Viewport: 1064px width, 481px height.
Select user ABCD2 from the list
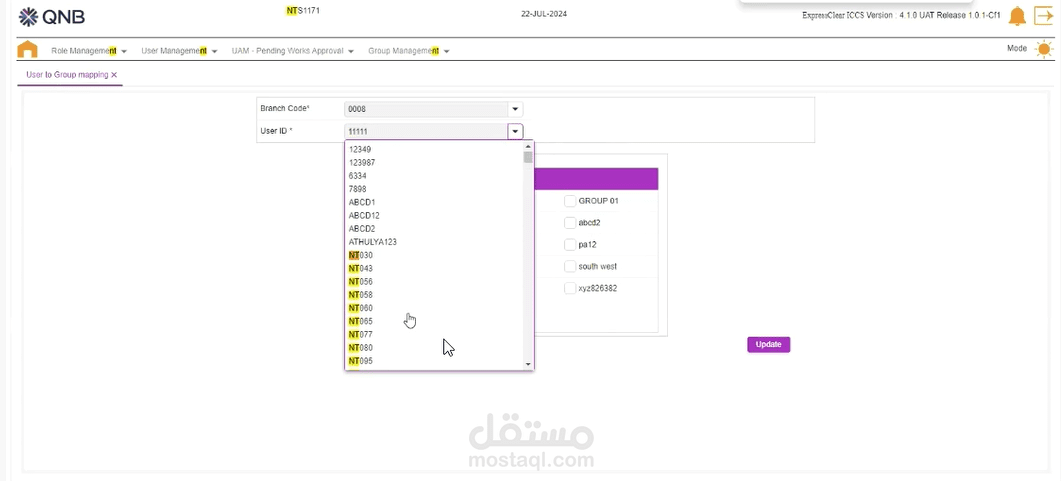point(434,229)
